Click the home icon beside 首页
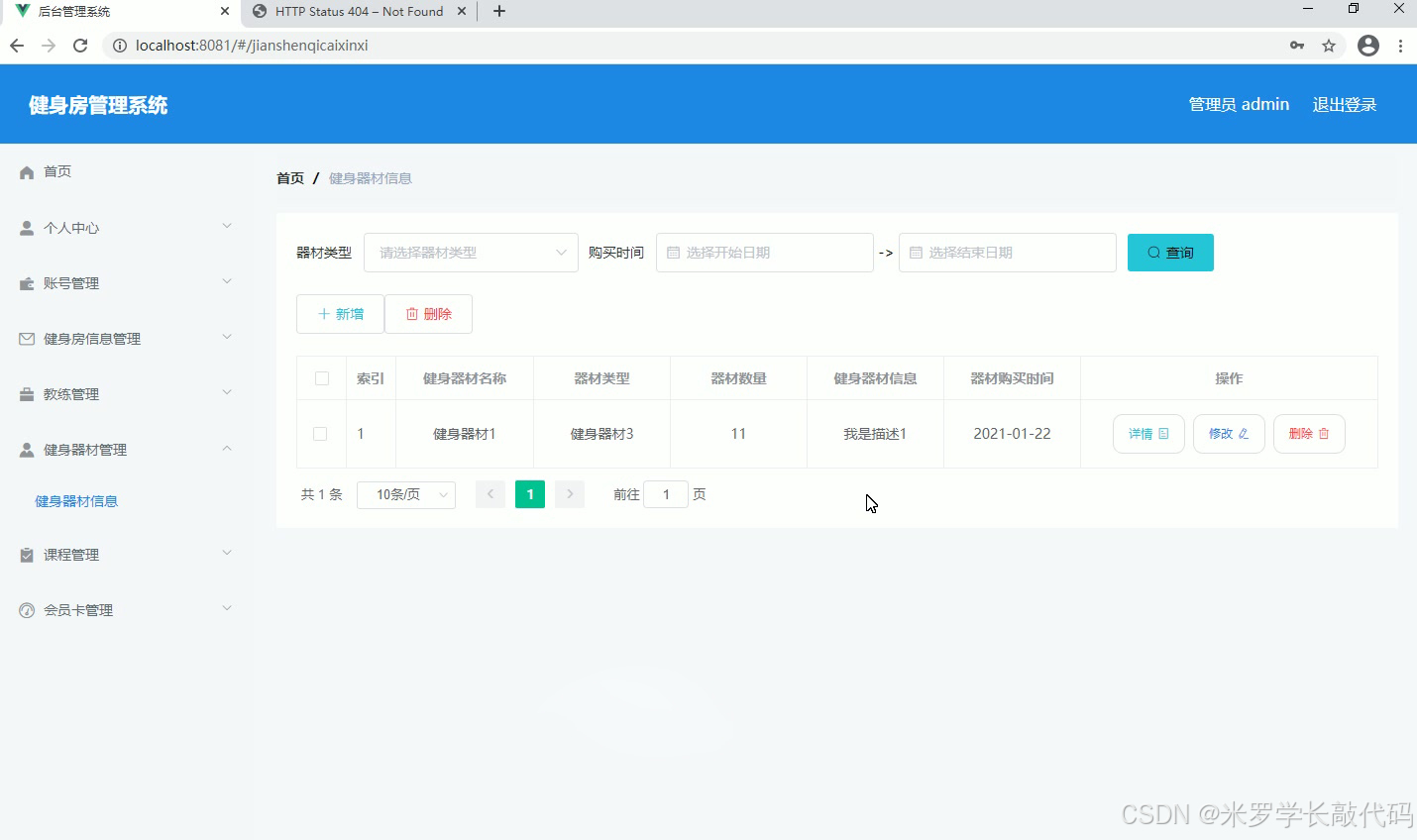Screen dimensions: 1417x840 [26, 170]
